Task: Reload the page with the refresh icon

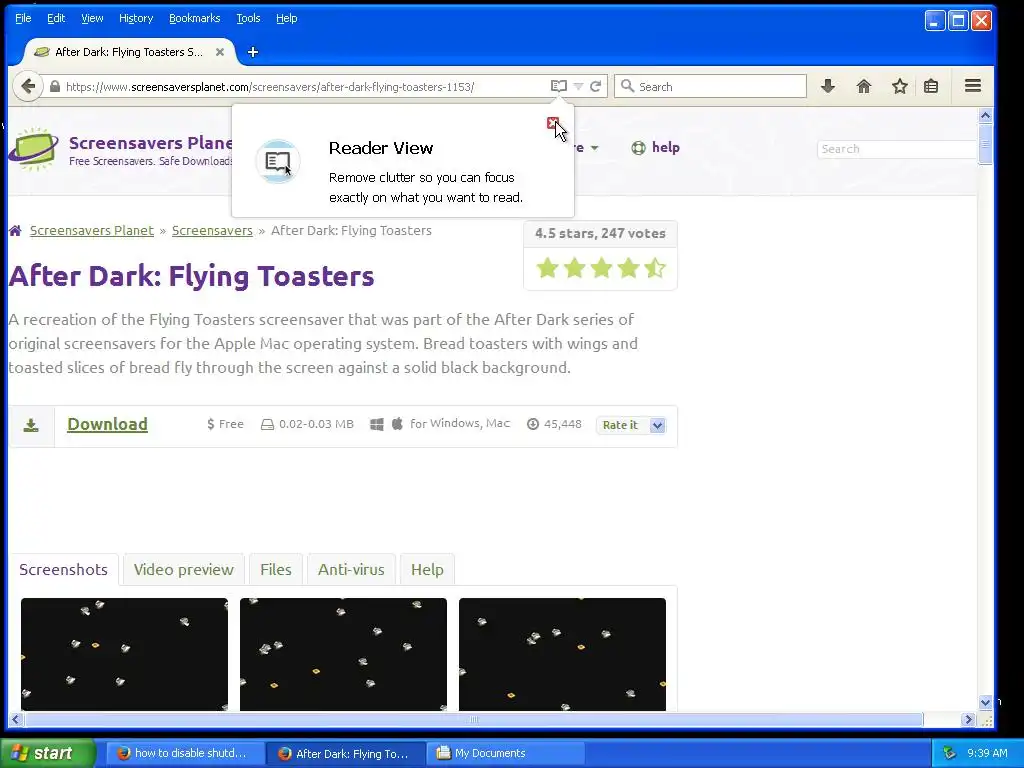Action: 596,86
